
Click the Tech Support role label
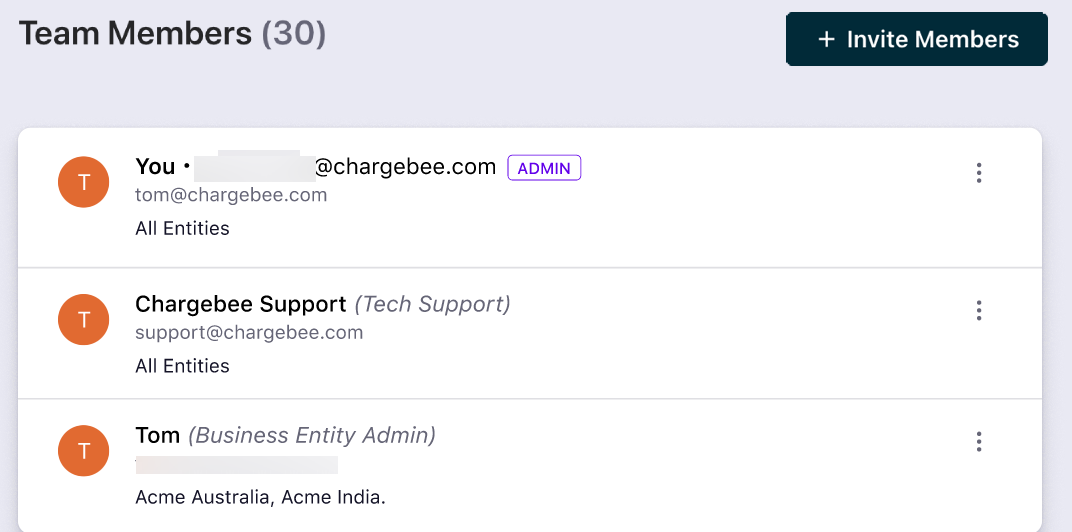point(433,304)
